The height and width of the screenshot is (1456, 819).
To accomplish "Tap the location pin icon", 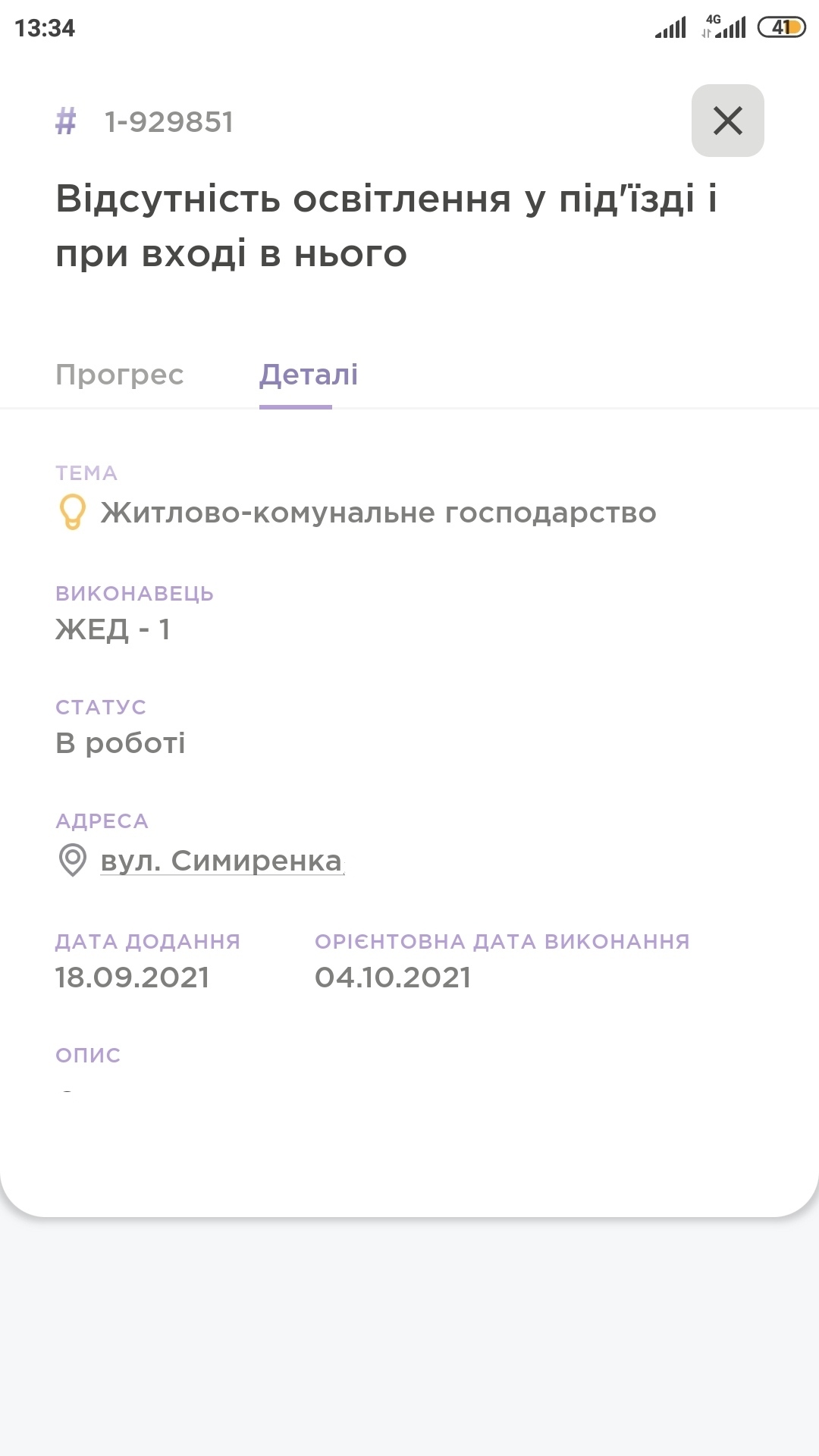I will 73,861.
